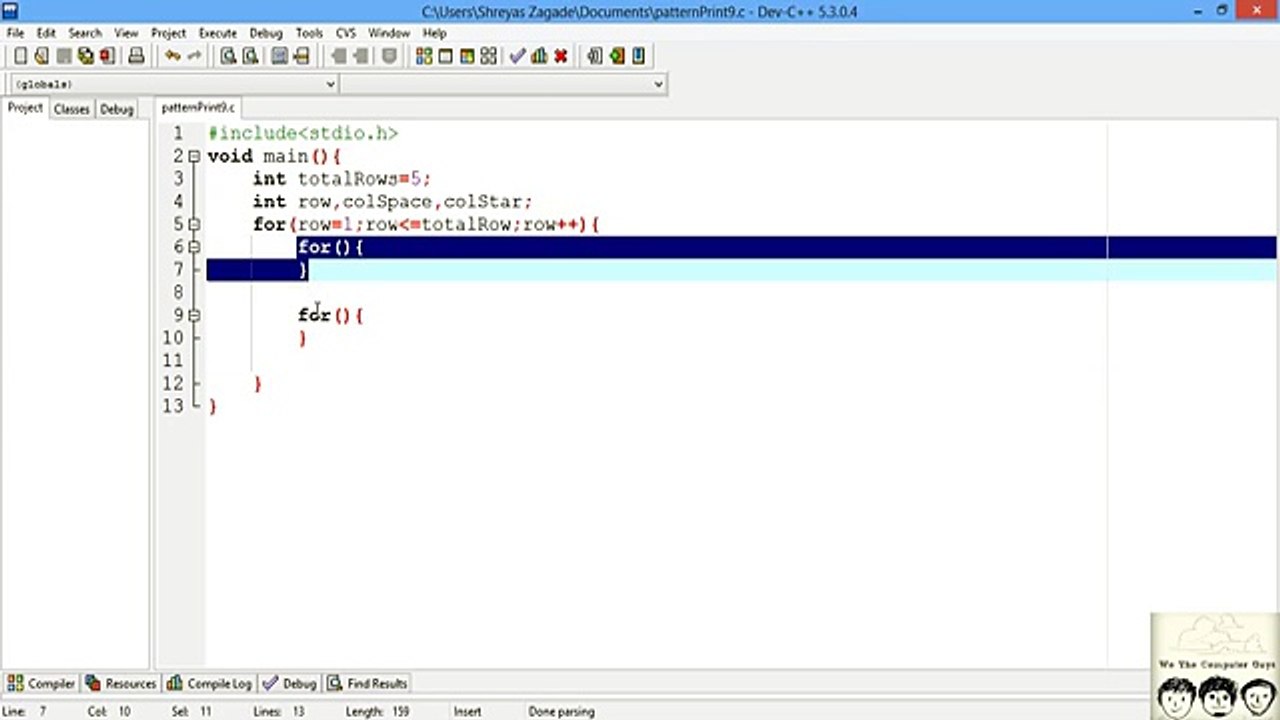Open the Tools menu
1280x720 pixels.
[x=309, y=33]
